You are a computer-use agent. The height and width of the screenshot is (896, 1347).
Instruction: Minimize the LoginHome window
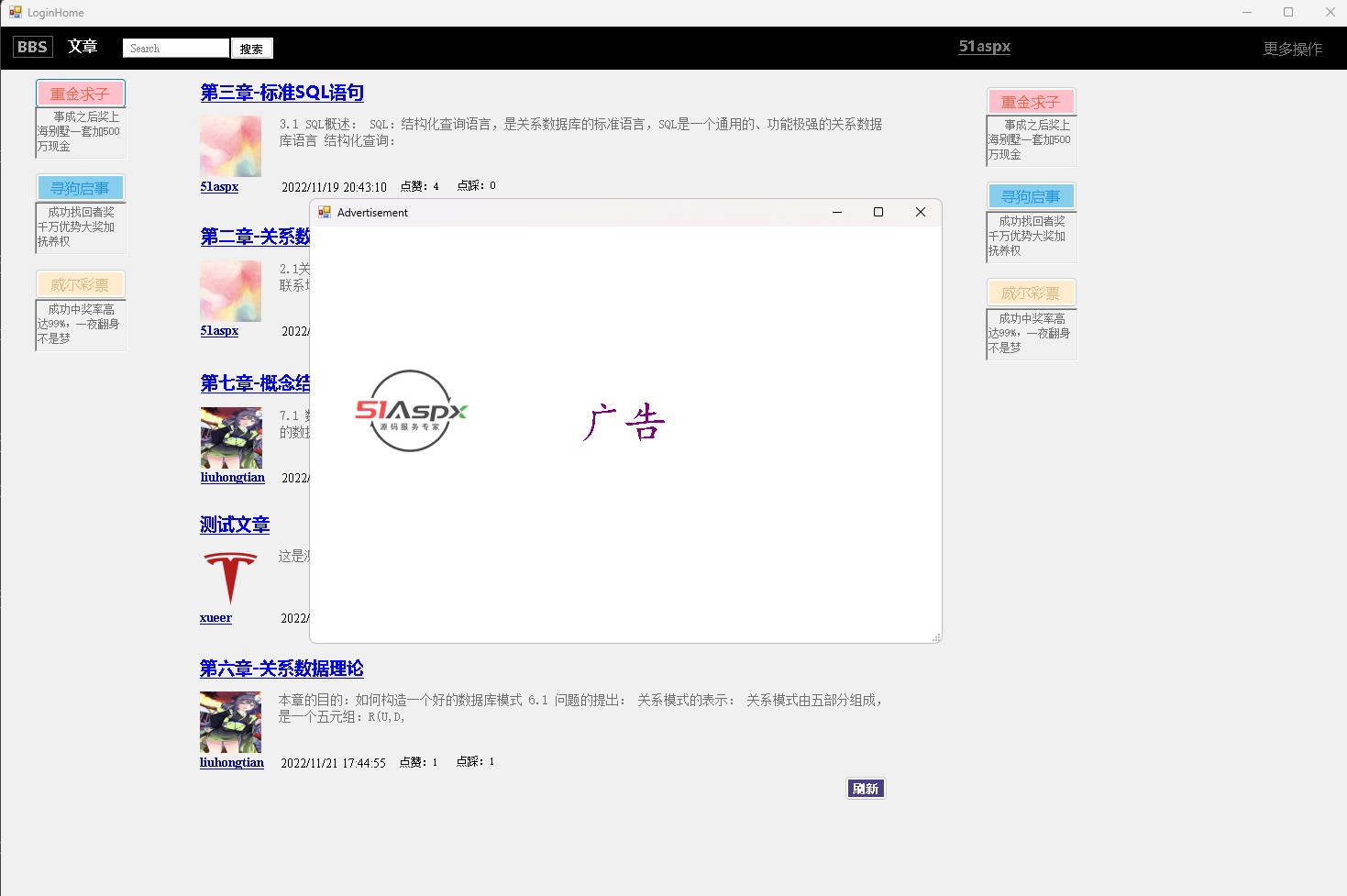(x=1247, y=12)
